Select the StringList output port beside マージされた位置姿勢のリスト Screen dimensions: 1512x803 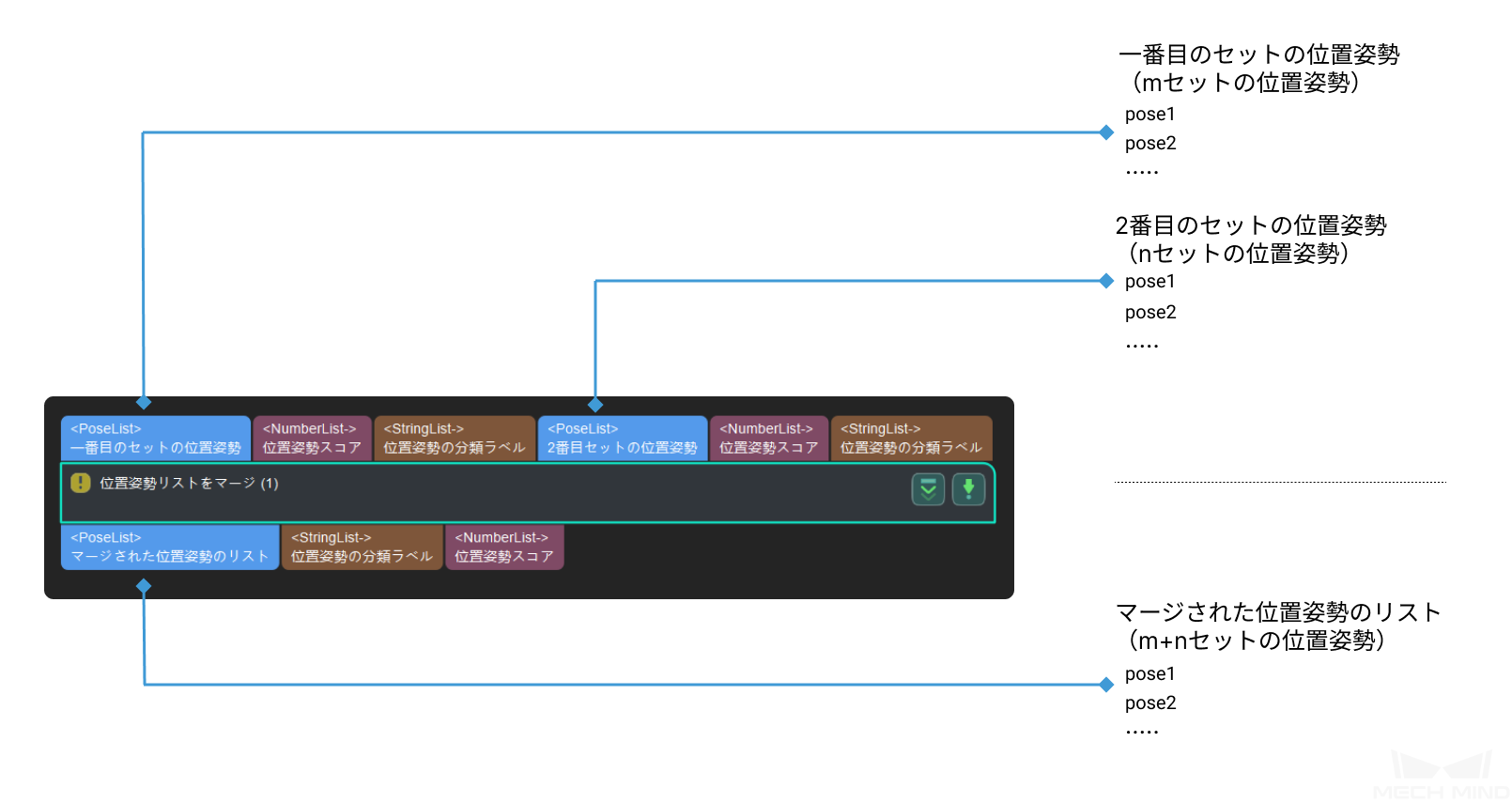tap(363, 548)
